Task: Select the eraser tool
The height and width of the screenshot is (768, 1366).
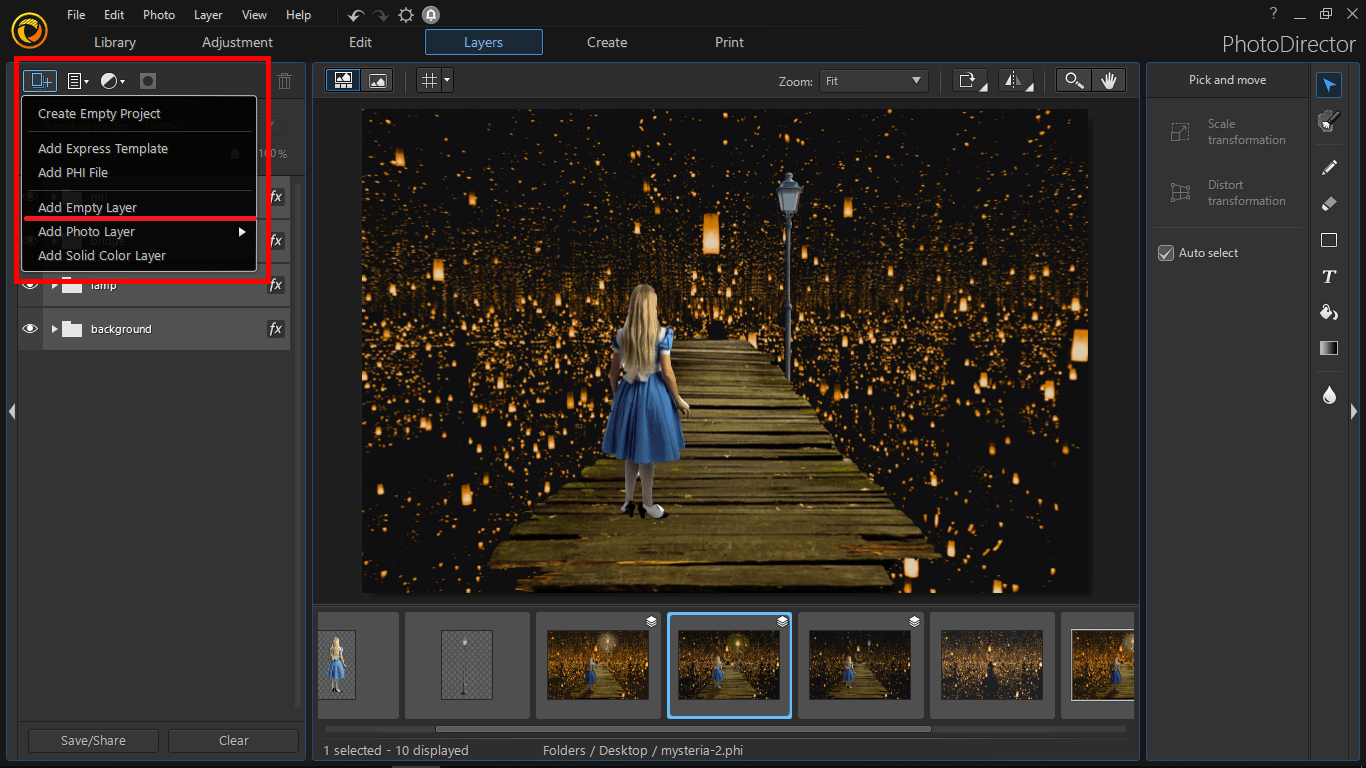Action: click(1329, 204)
